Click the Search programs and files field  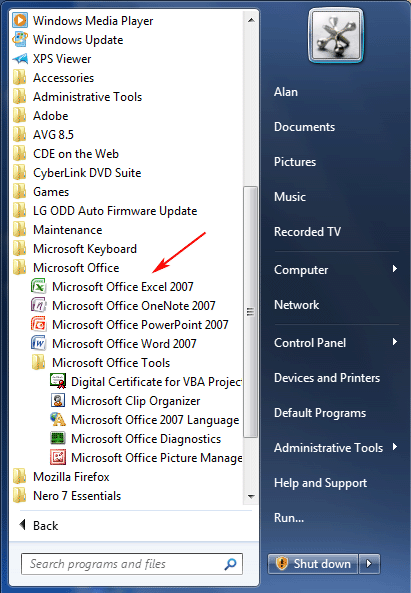[132, 564]
